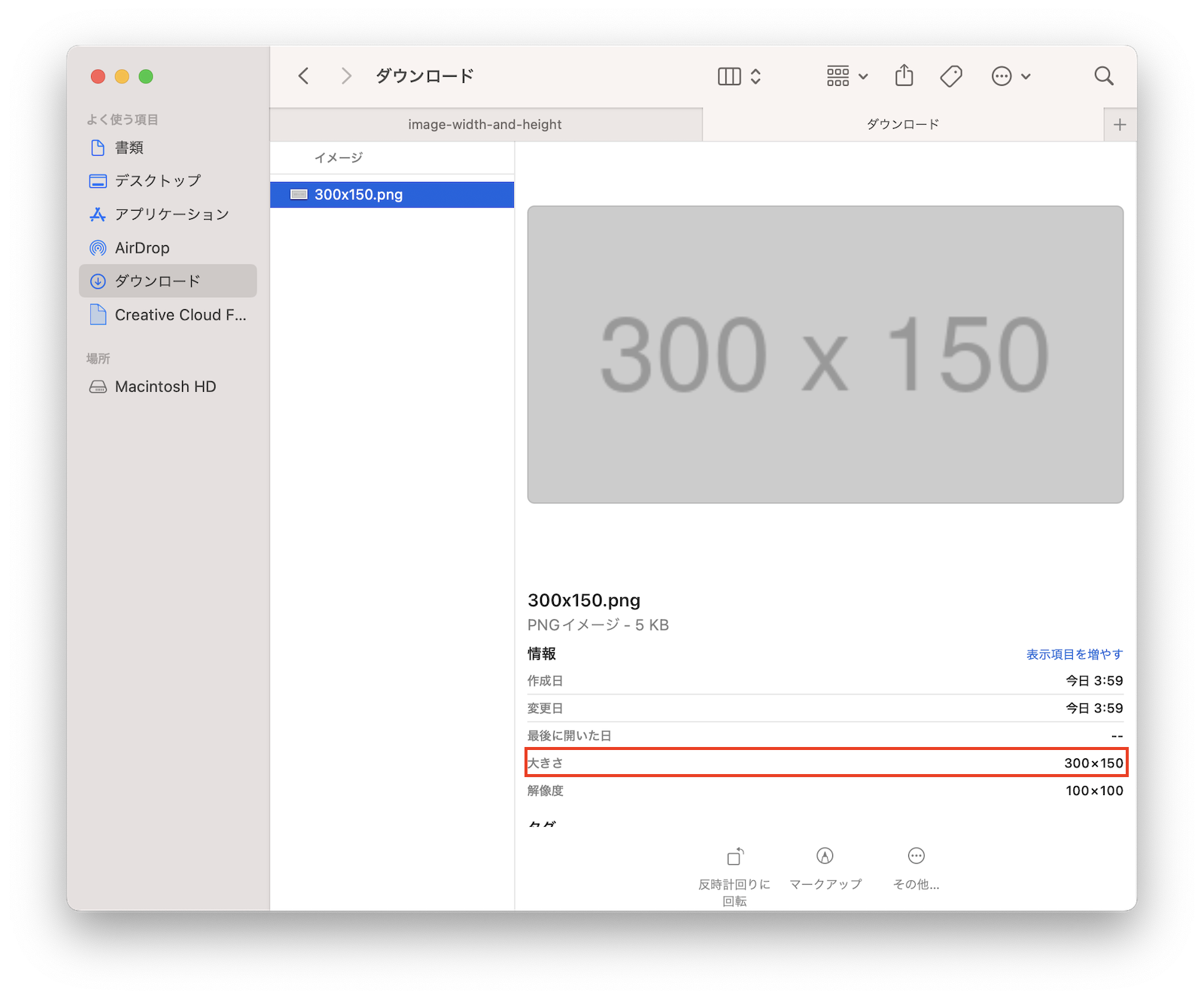Viewport: 1204px width, 999px height.
Task: Expand the action menu chevron
Action: coord(1026,76)
